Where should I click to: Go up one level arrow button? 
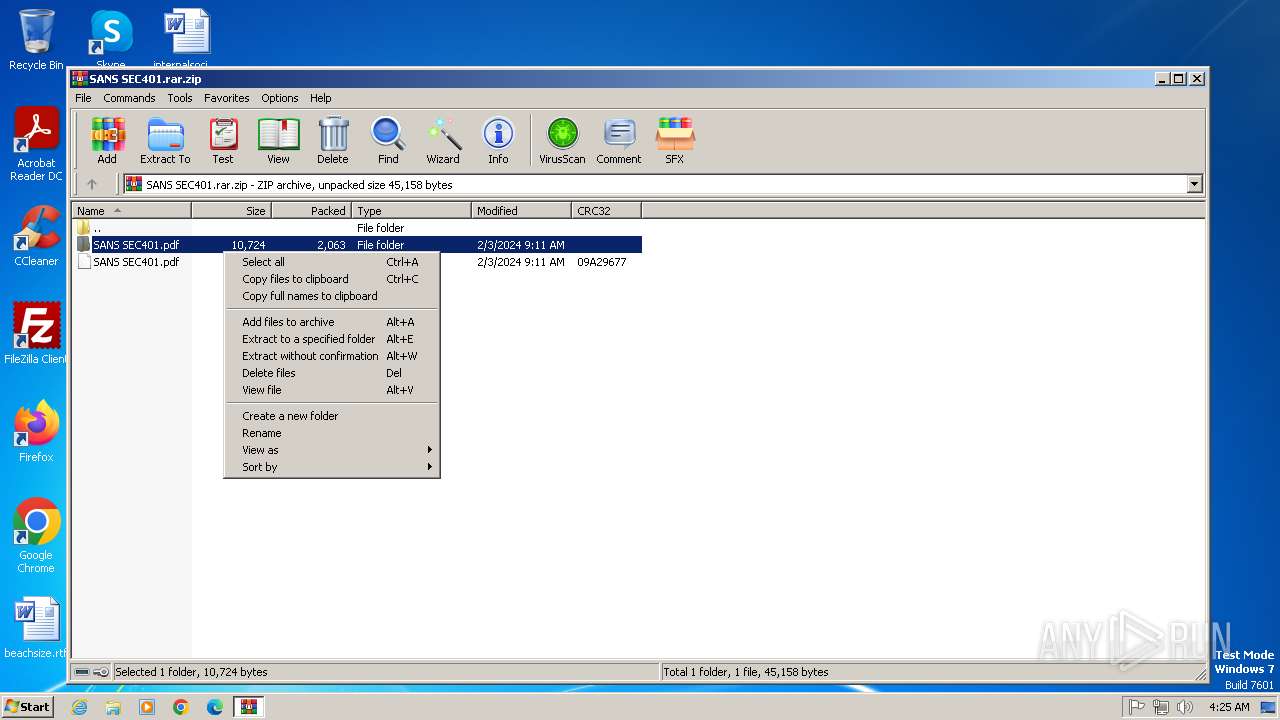92,184
